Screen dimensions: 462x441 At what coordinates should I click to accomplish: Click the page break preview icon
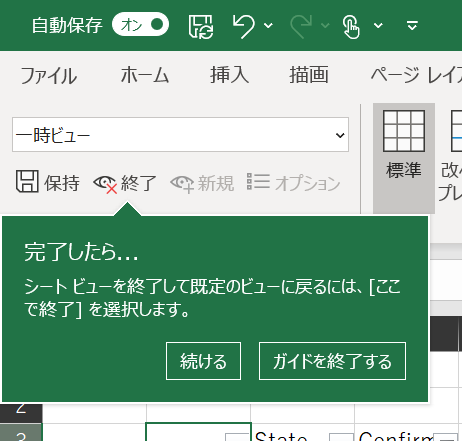coord(456,131)
